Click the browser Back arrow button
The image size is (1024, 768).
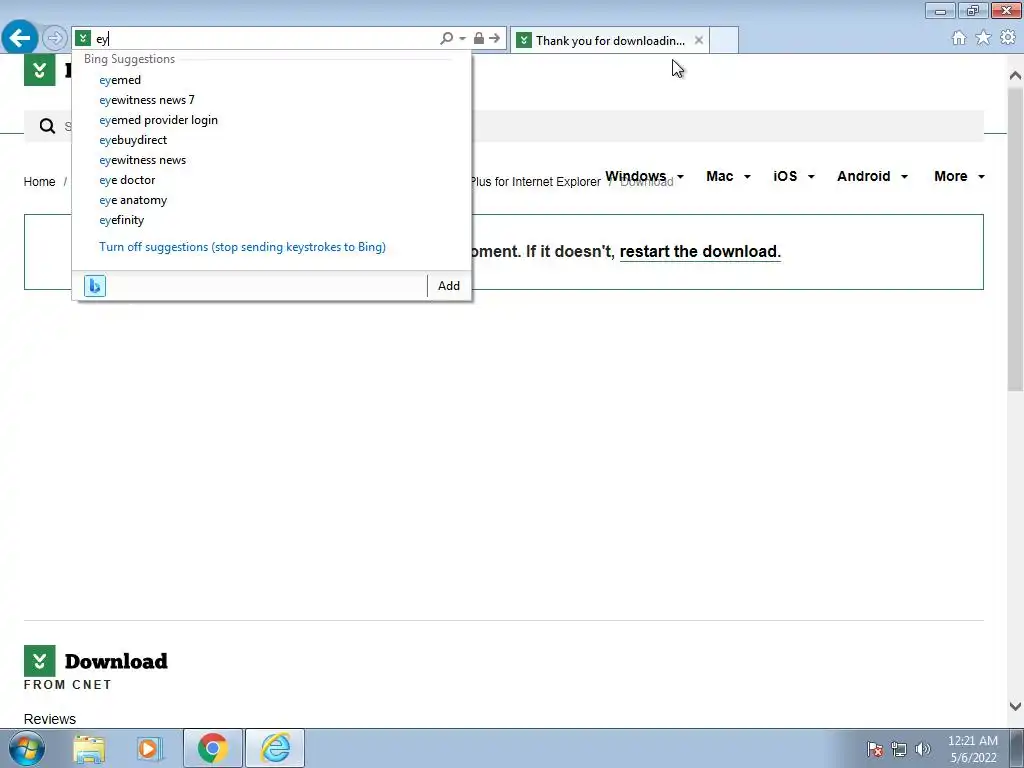(x=20, y=38)
